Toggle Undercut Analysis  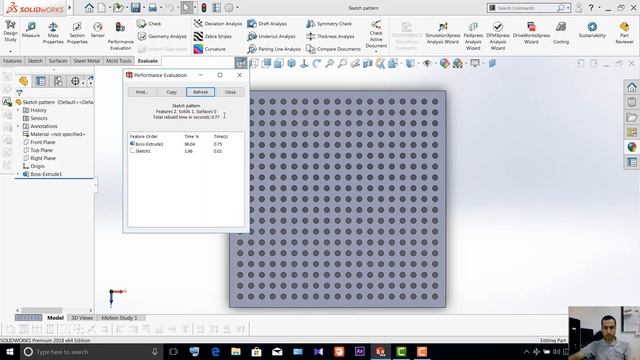(271, 36)
